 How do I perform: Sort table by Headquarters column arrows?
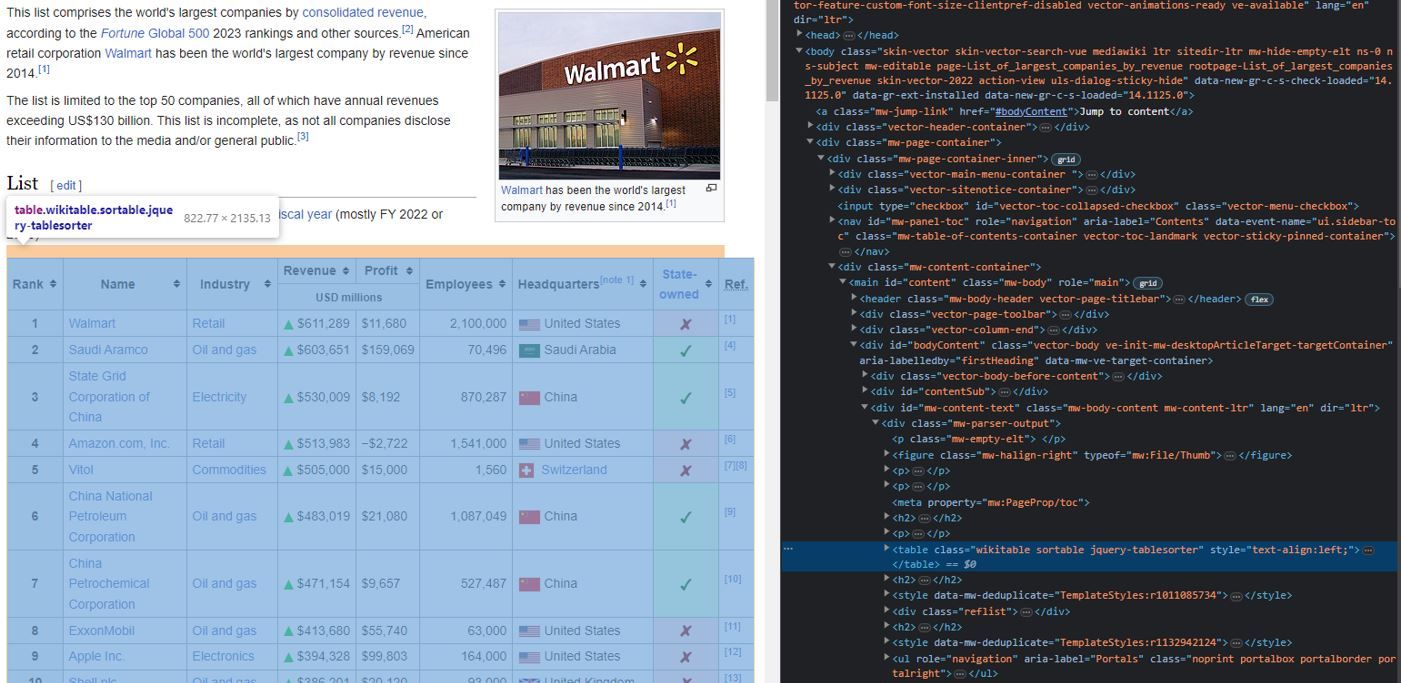(x=643, y=285)
